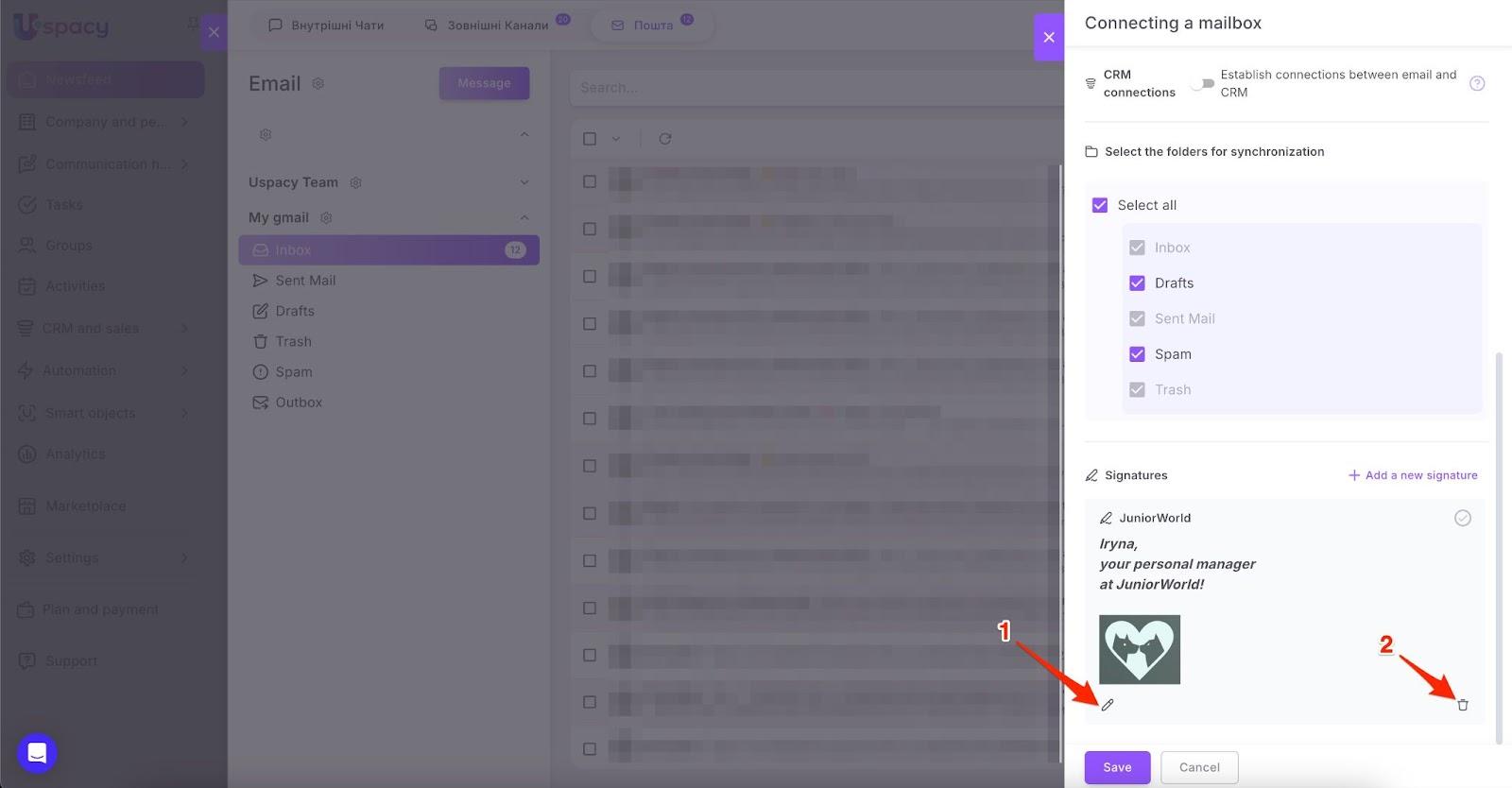Viewport: 1512px width, 788px height.
Task: Click Add a new signature link
Action: 1413,475
